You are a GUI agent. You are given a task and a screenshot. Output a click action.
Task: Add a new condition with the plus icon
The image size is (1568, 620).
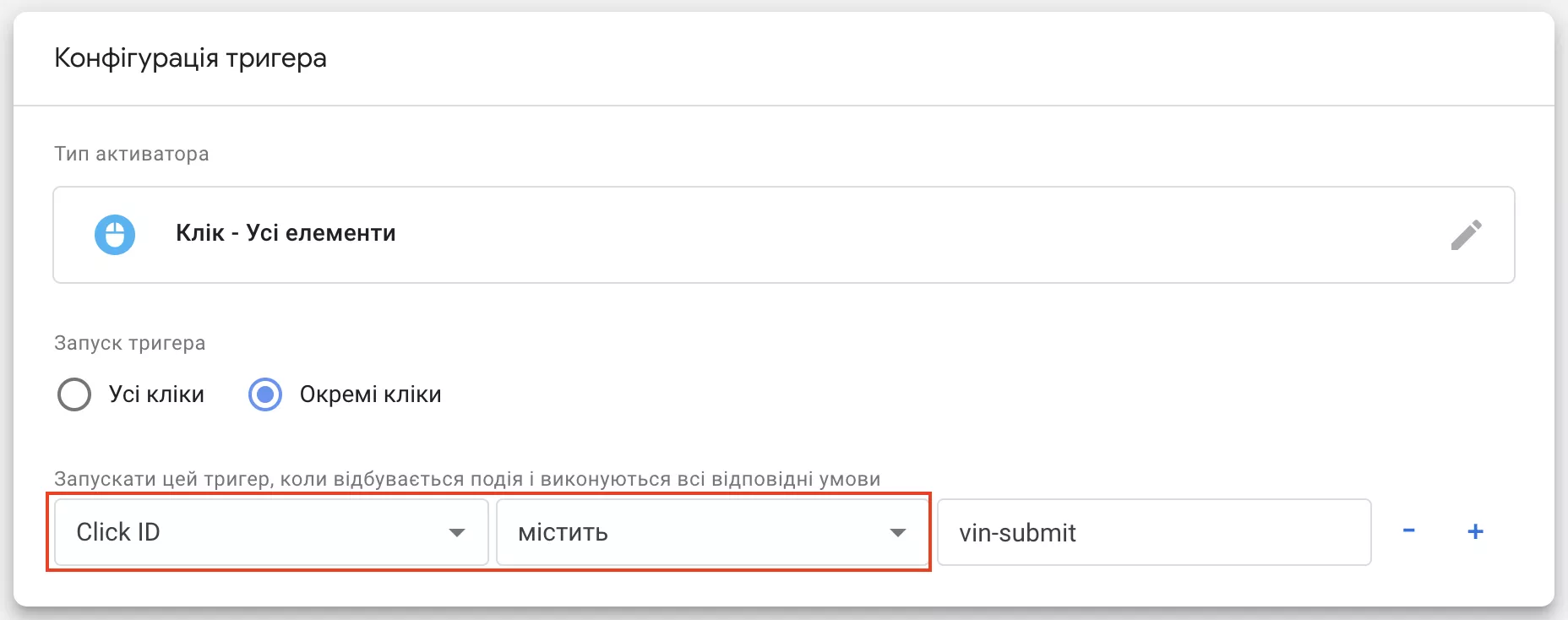1475,531
